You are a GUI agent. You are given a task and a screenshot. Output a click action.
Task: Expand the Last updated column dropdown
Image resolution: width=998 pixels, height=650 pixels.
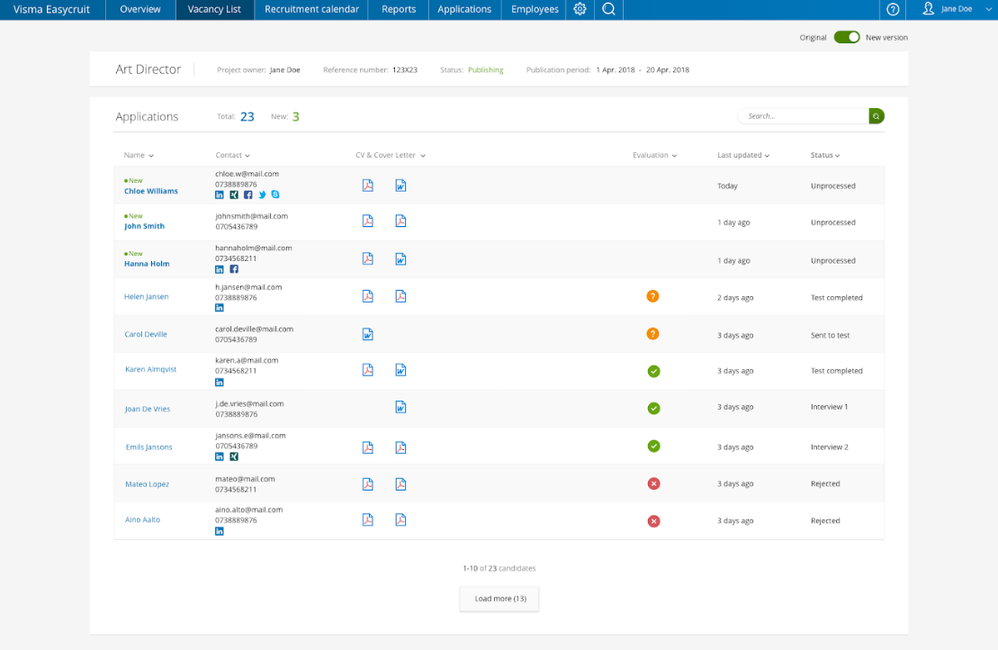click(744, 156)
